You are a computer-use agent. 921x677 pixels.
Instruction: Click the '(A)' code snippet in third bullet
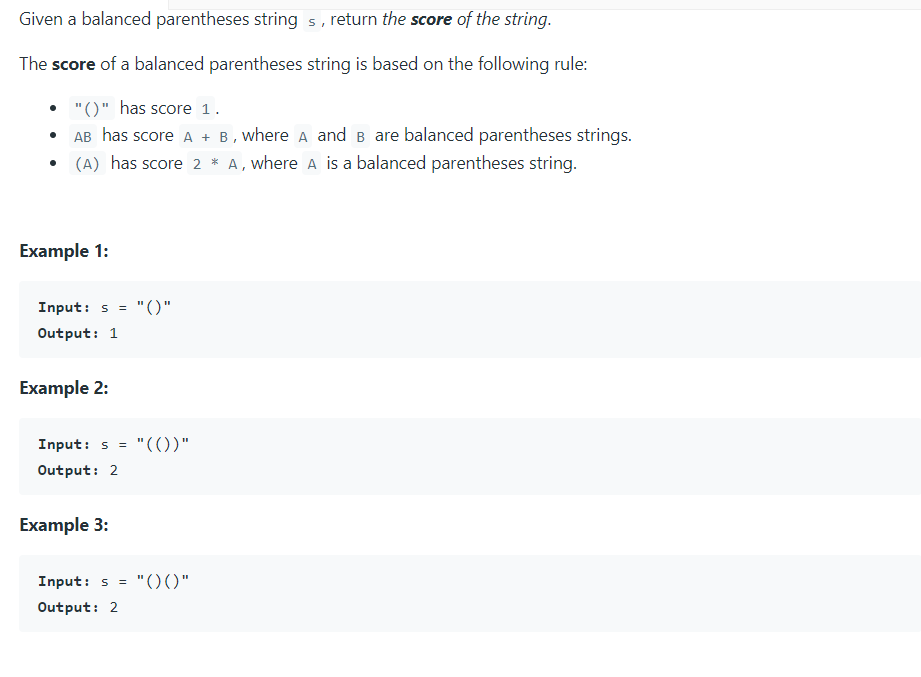pyautogui.click(x=87, y=164)
